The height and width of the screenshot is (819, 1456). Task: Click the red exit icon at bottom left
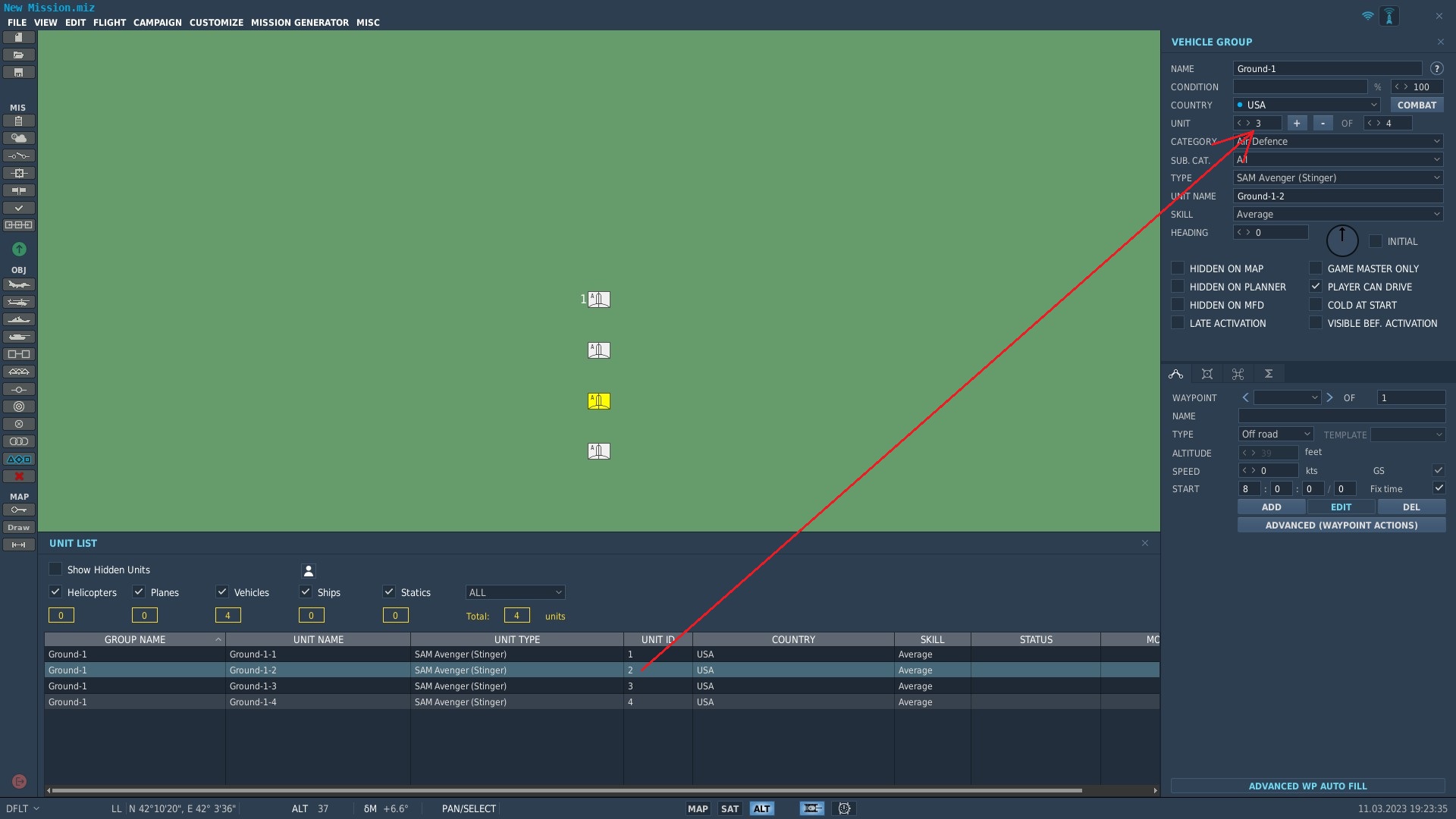pyautogui.click(x=19, y=781)
